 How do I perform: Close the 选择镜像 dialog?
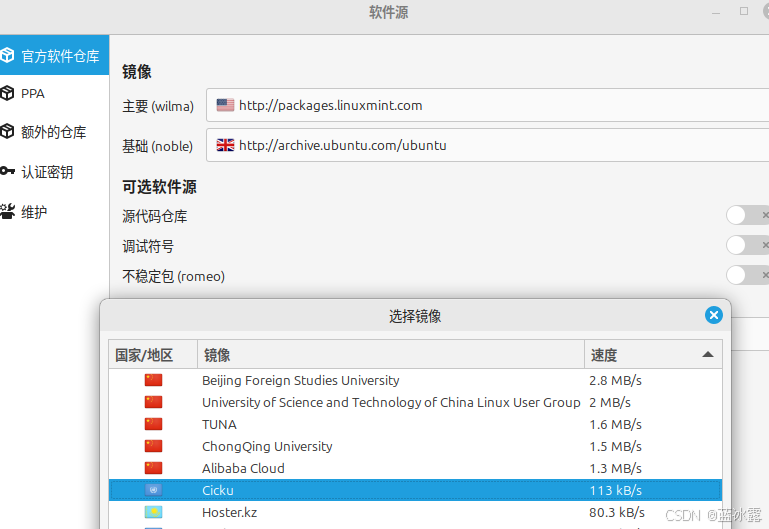pyautogui.click(x=714, y=315)
